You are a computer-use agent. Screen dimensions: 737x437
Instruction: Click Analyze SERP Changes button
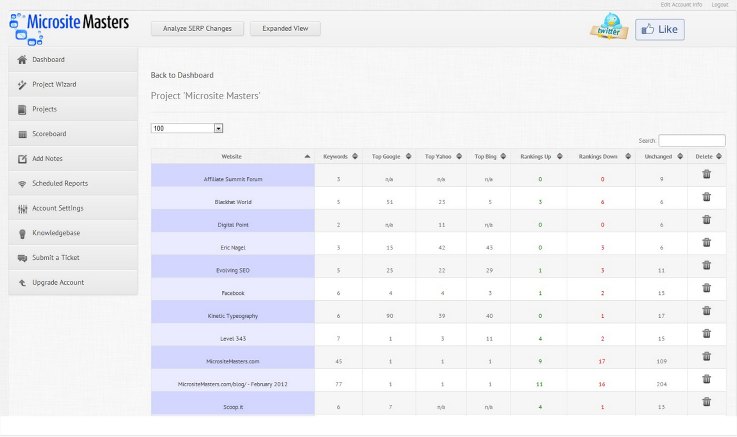(197, 29)
